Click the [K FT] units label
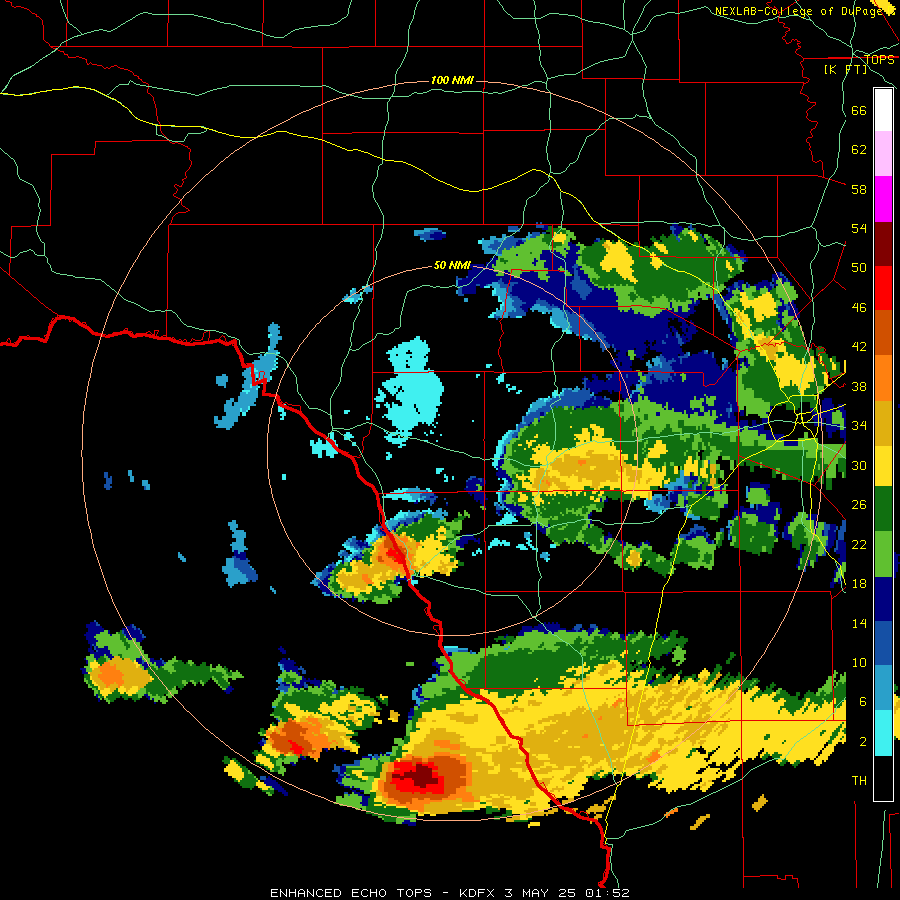The width and height of the screenshot is (900, 900). tap(845, 69)
